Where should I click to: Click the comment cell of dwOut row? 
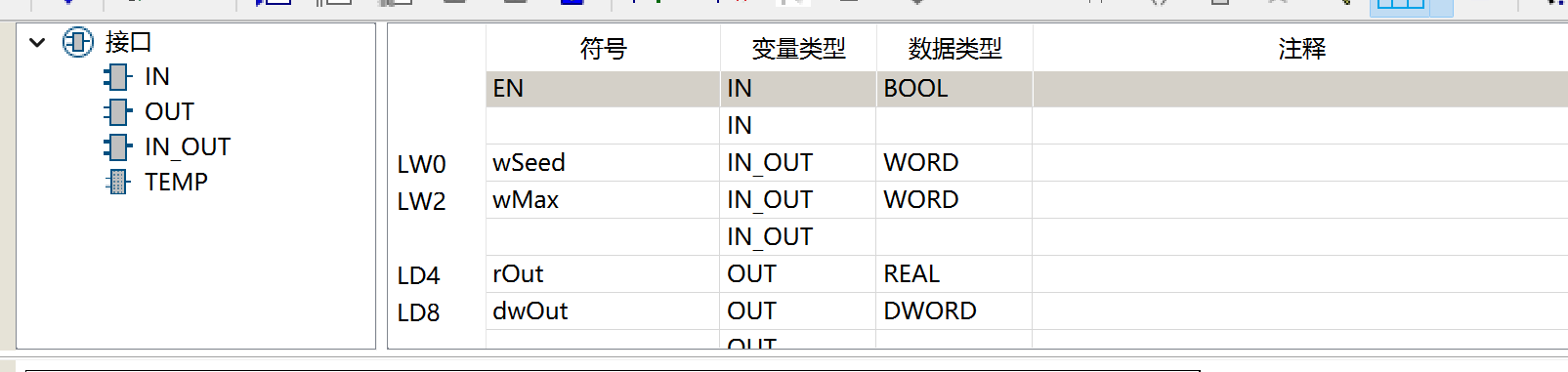[1300, 311]
